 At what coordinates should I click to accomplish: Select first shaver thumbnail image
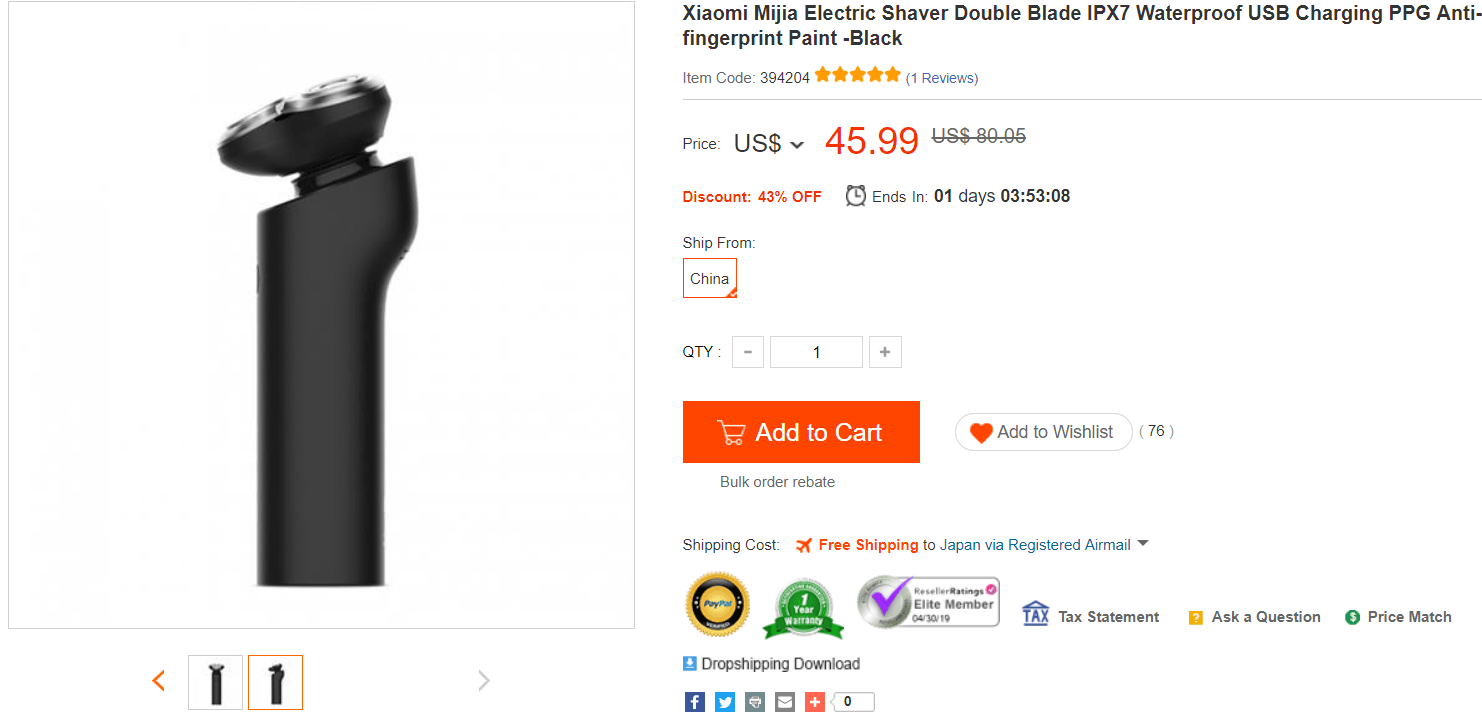216,682
